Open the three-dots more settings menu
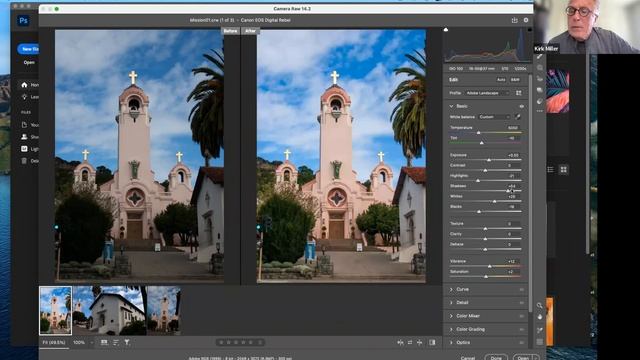This screenshot has height=360, width=640. tap(540, 111)
